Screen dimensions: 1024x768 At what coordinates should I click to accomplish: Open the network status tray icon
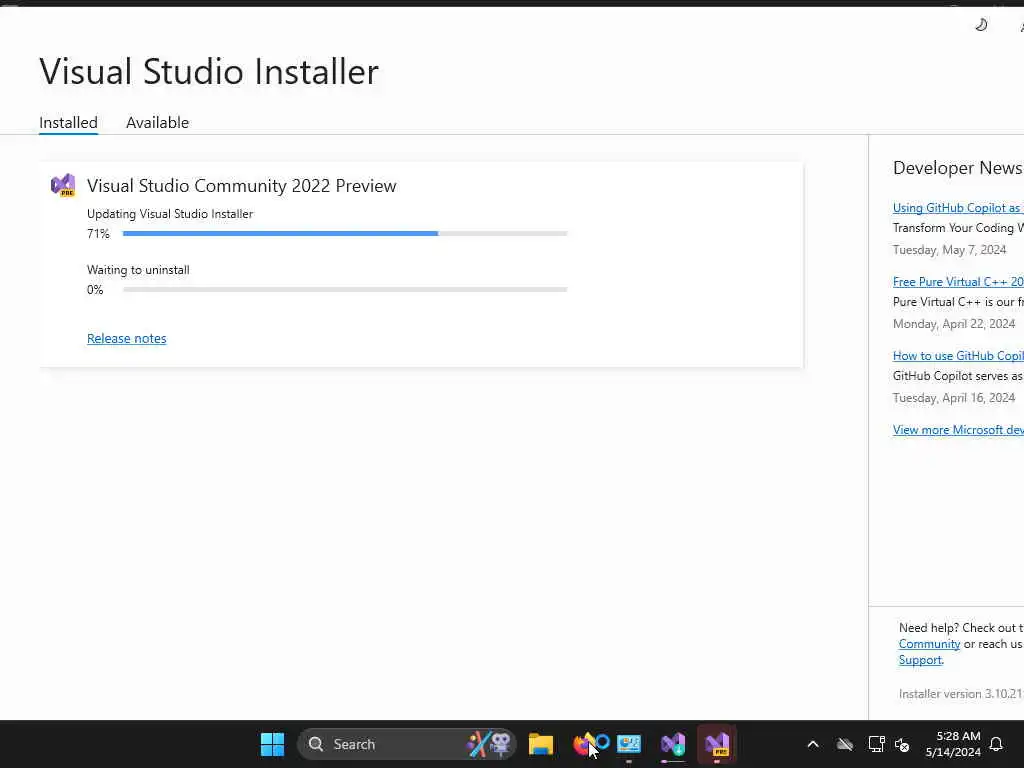point(876,744)
